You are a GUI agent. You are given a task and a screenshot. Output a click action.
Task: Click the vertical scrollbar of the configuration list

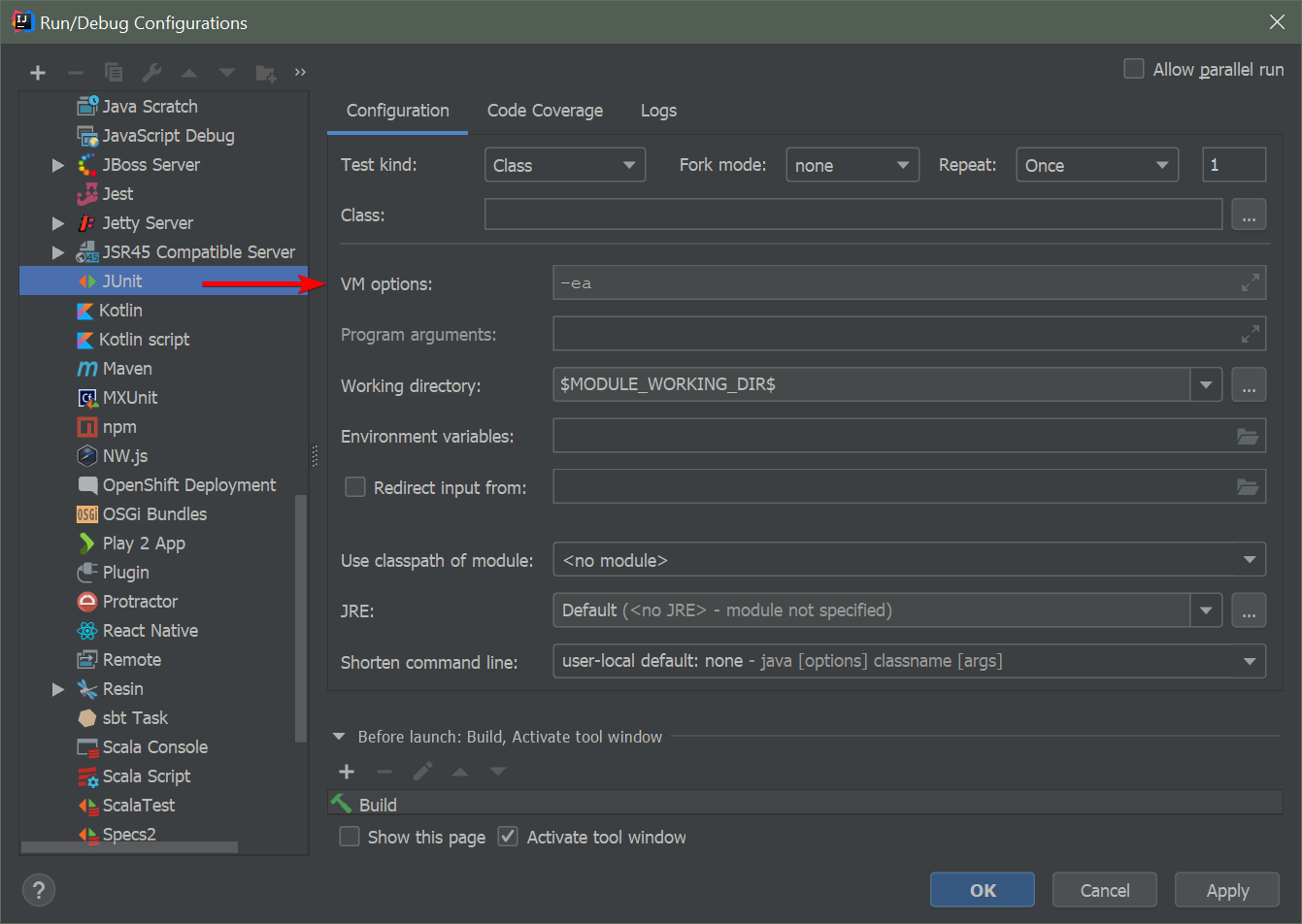(301, 618)
